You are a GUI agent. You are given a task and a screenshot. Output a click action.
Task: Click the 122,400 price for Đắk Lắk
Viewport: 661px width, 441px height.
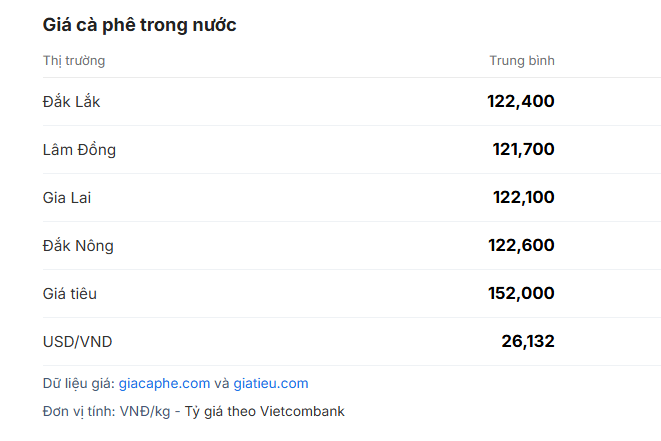521,101
